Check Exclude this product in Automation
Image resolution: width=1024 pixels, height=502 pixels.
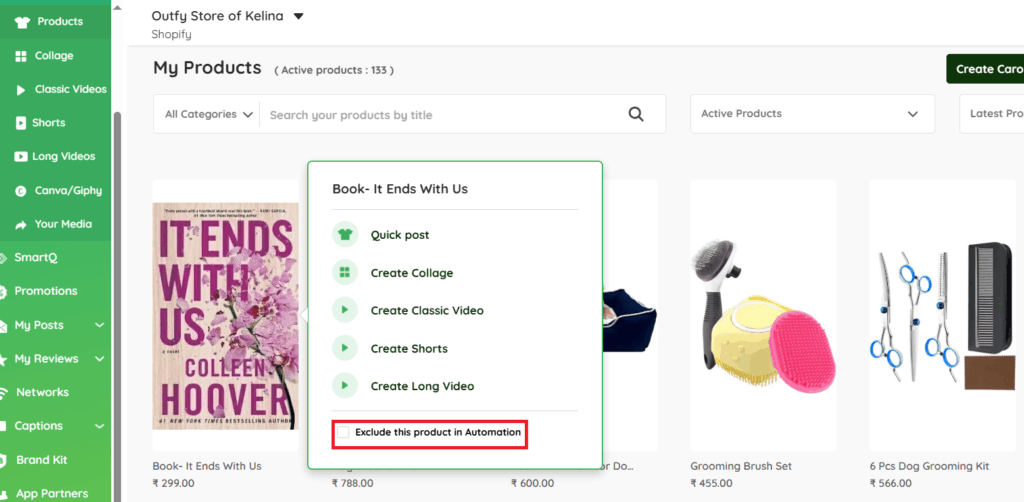(x=343, y=432)
